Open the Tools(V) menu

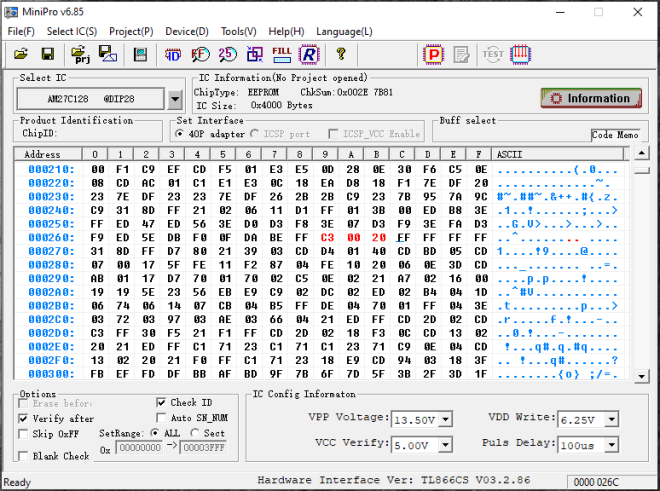coord(239,32)
